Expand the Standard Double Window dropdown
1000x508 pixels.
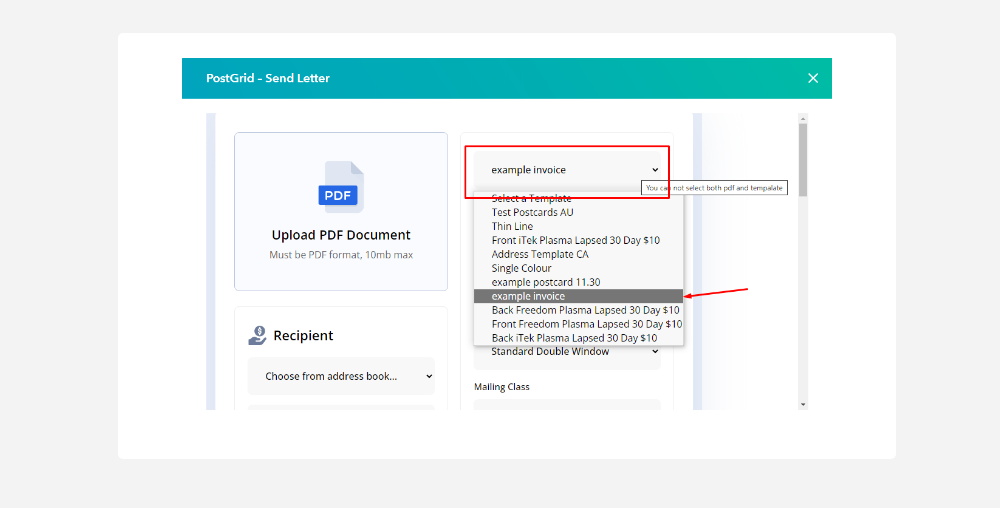coord(566,352)
